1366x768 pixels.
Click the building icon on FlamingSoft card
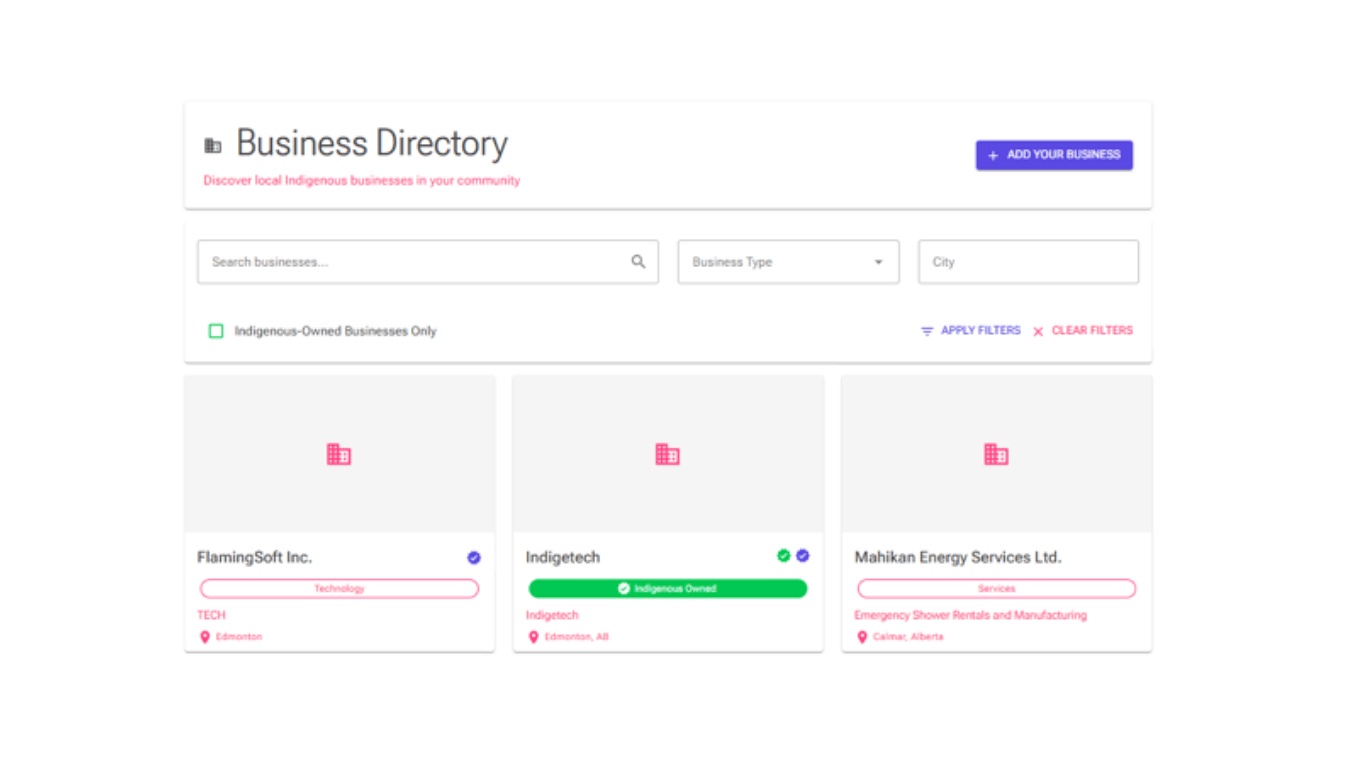tap(339, 453)
